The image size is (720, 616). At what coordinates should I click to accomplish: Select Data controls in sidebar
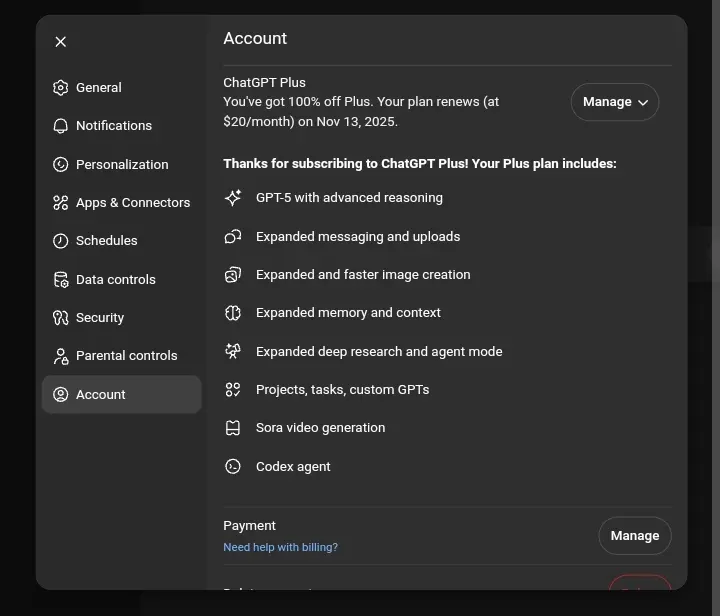point(122,280)
